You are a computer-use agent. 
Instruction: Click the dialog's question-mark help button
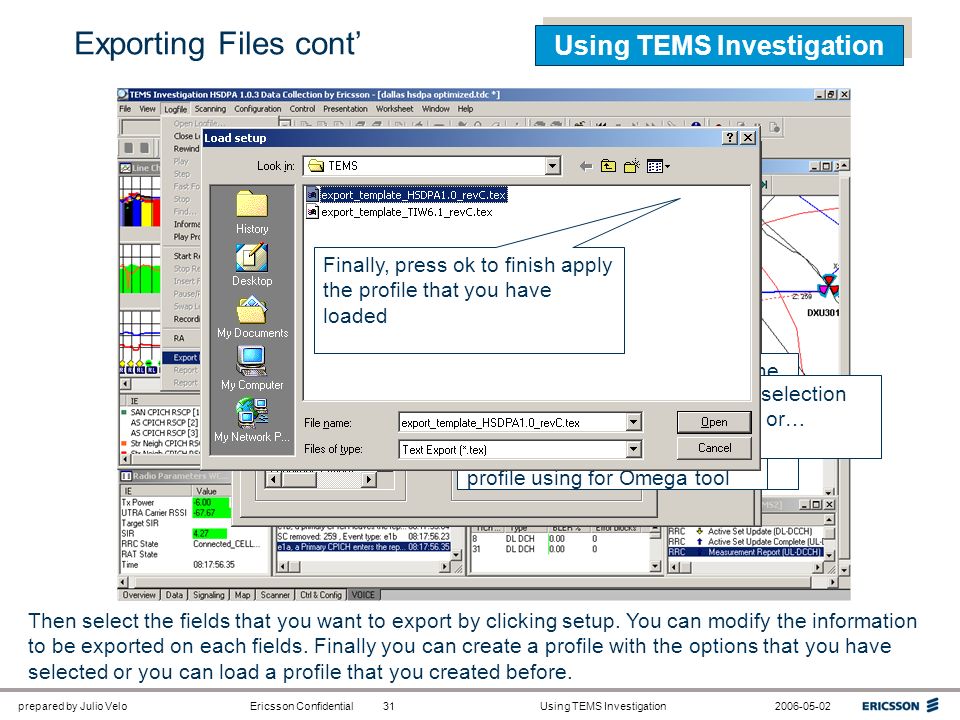(730, 138)
